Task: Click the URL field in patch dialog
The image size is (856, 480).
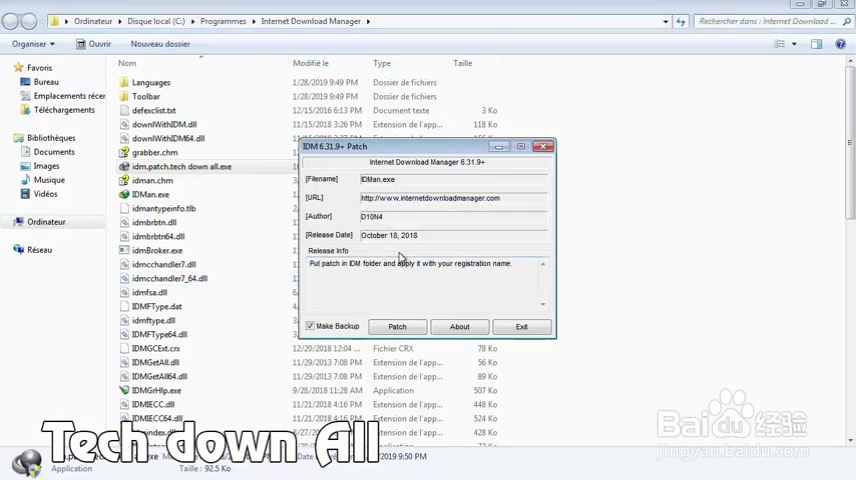Action: tap(453, 198)
